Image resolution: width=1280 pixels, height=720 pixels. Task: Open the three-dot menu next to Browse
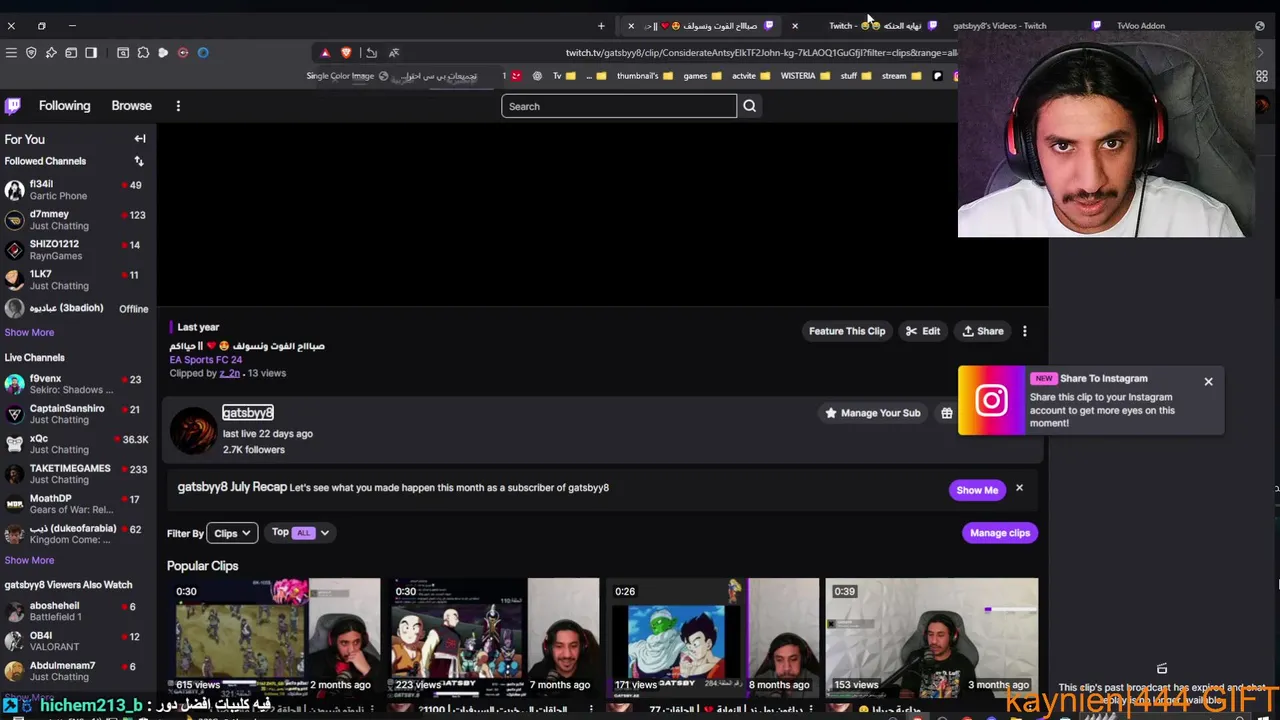pyautogui.click(x=178, y=106)
